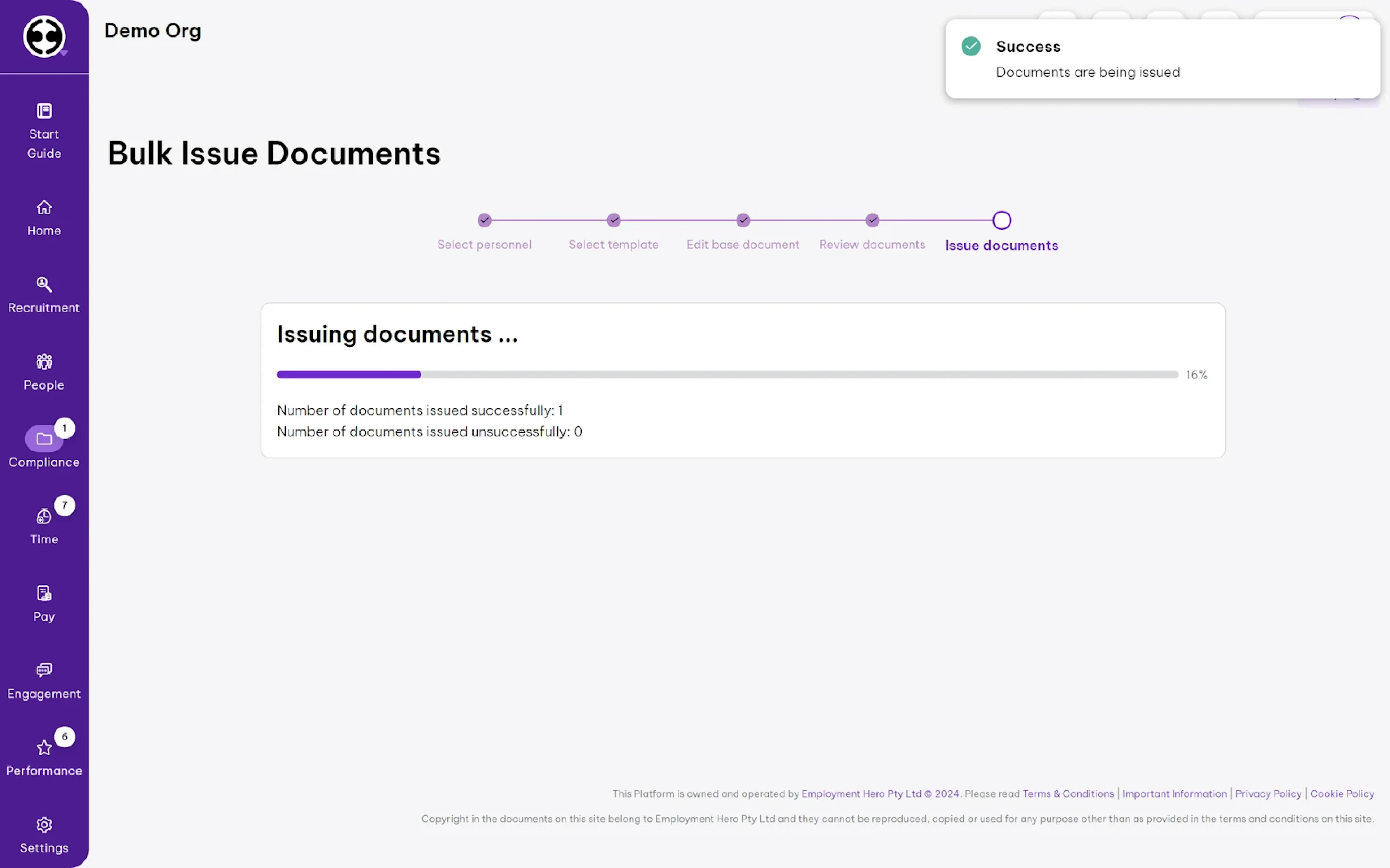This screenshot has width=1390, height=868.
Task: Open the Terms & Conditions link
Action: (x=1068, y=794)
